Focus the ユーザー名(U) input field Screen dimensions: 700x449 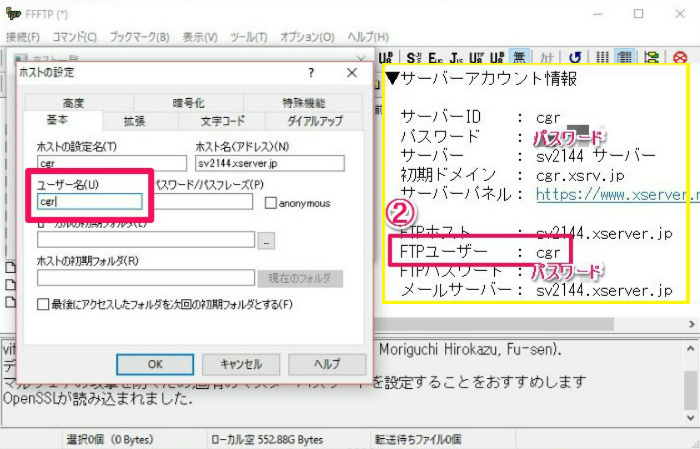(90, 201)
